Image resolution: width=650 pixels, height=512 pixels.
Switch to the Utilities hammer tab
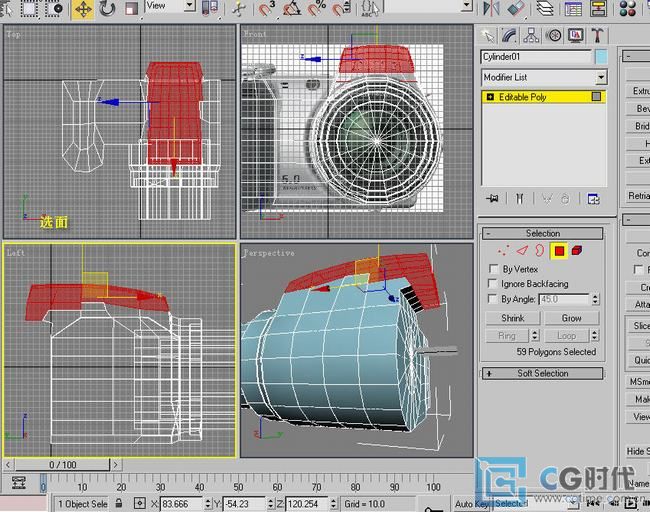tap(597, 36)
